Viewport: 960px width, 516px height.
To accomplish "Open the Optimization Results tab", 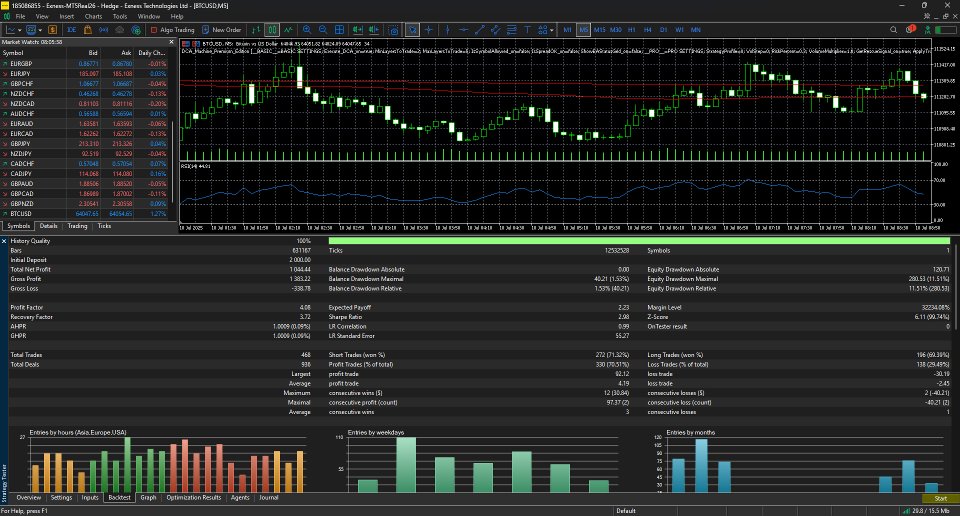I will pos(193,498).
